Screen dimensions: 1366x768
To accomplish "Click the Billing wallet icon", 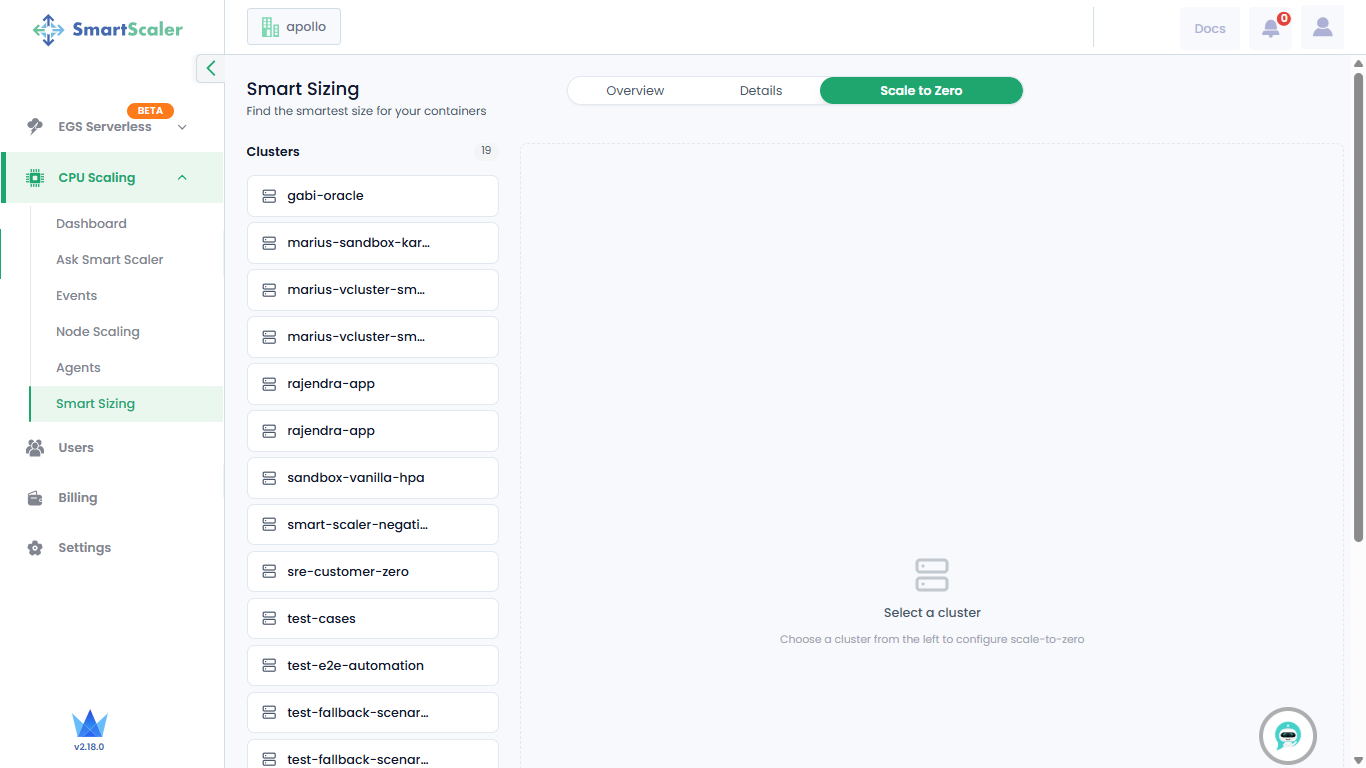I will tap(35, 498).
